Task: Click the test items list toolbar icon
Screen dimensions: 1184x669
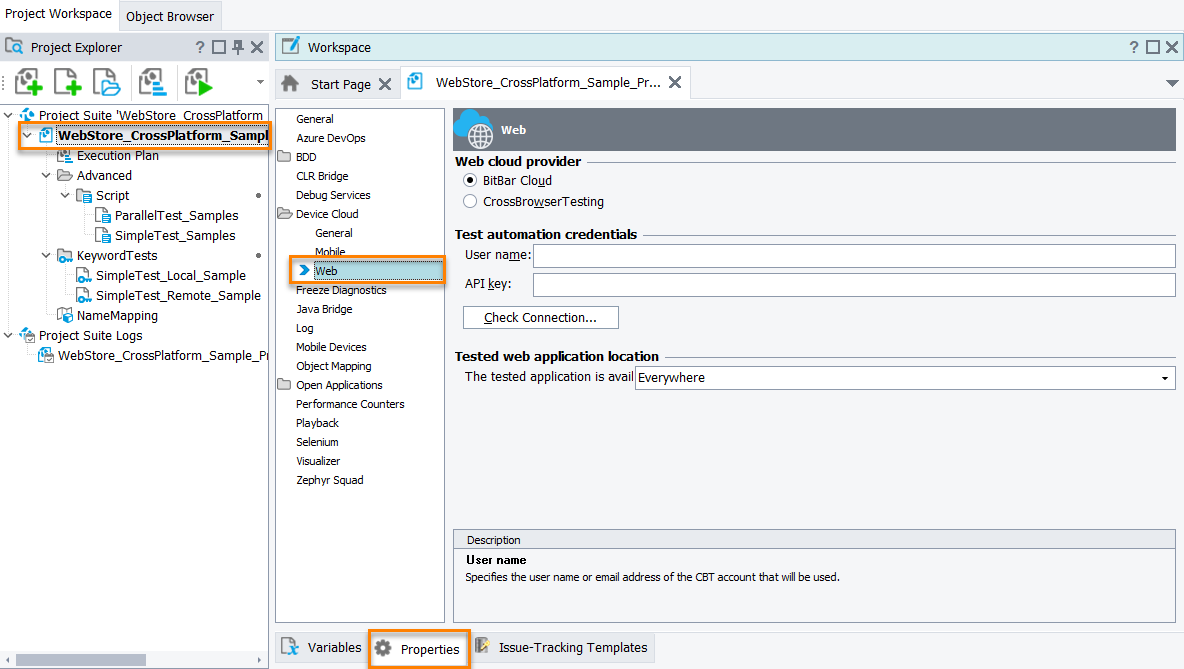Action: tap(152, 82)
